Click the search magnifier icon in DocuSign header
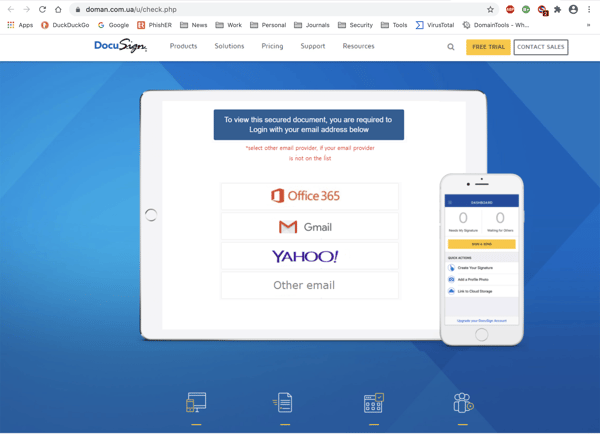The width and height of the screenshot is (600, 434). pos(451,47)
